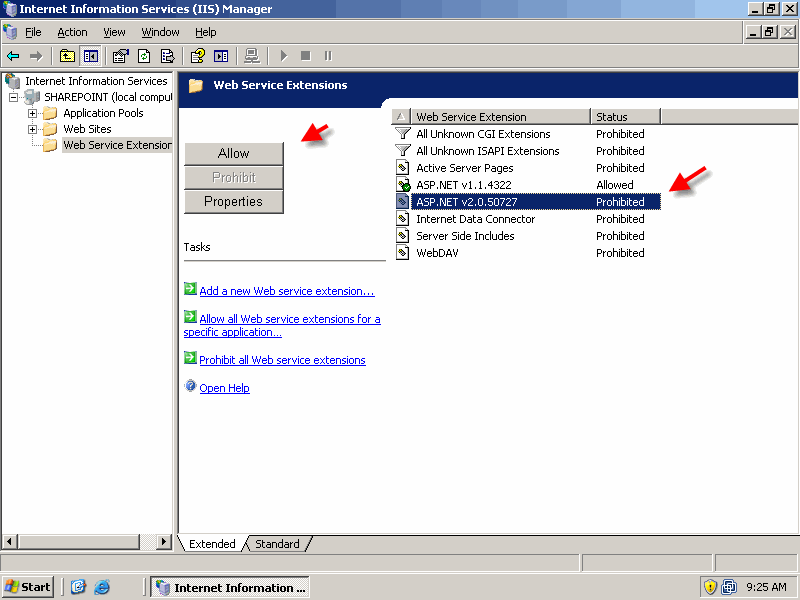Click the All Unknown ISAPI Extensions filter icon
Viewport: 800px width, 600px height.
point(403,151)
